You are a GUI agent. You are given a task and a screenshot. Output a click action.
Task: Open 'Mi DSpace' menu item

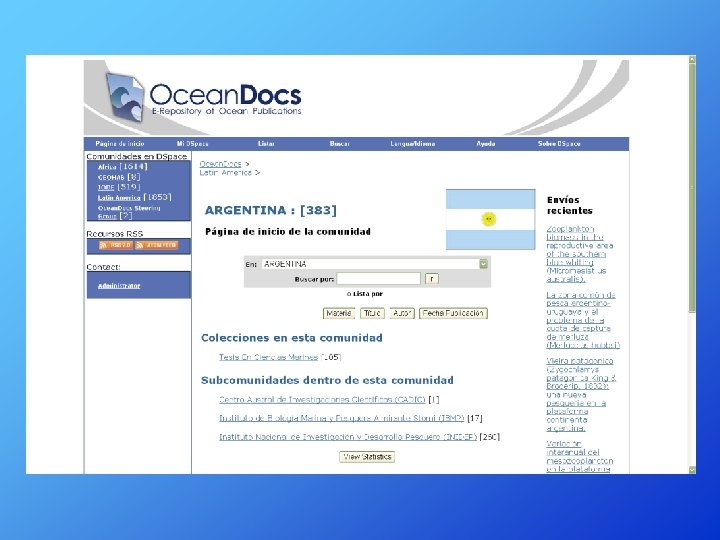192,144
